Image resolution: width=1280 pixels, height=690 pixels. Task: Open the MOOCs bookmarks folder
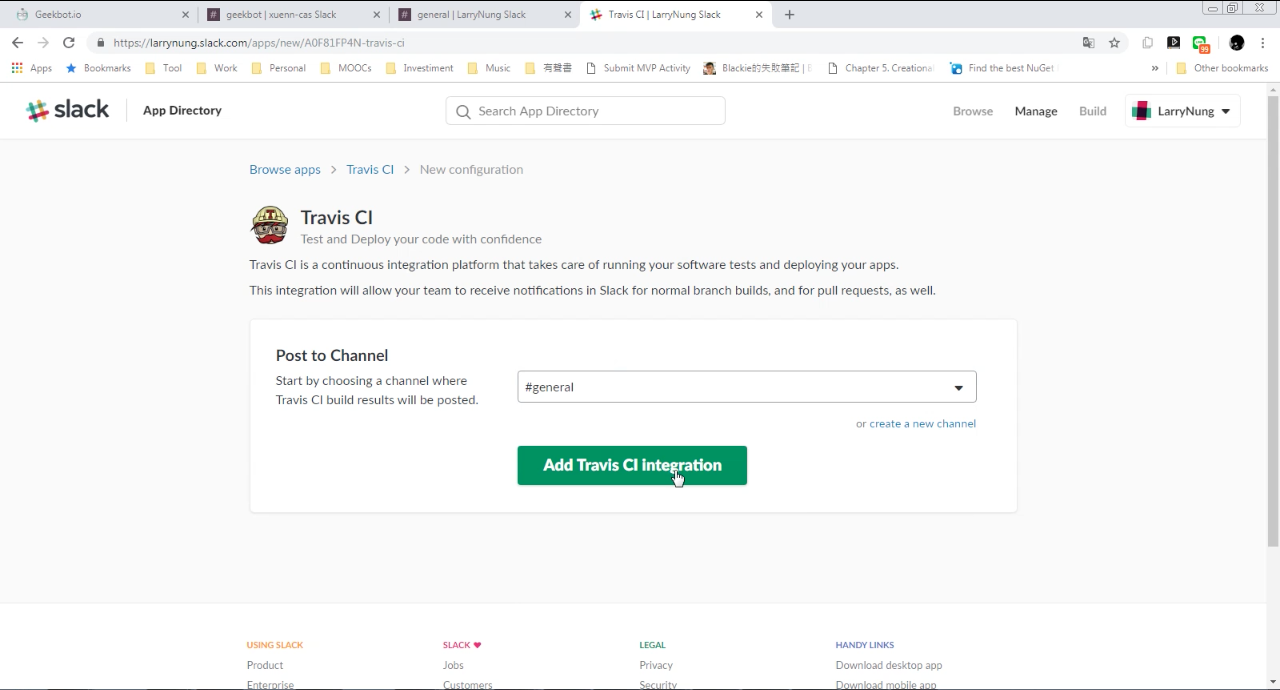[346, 68]
